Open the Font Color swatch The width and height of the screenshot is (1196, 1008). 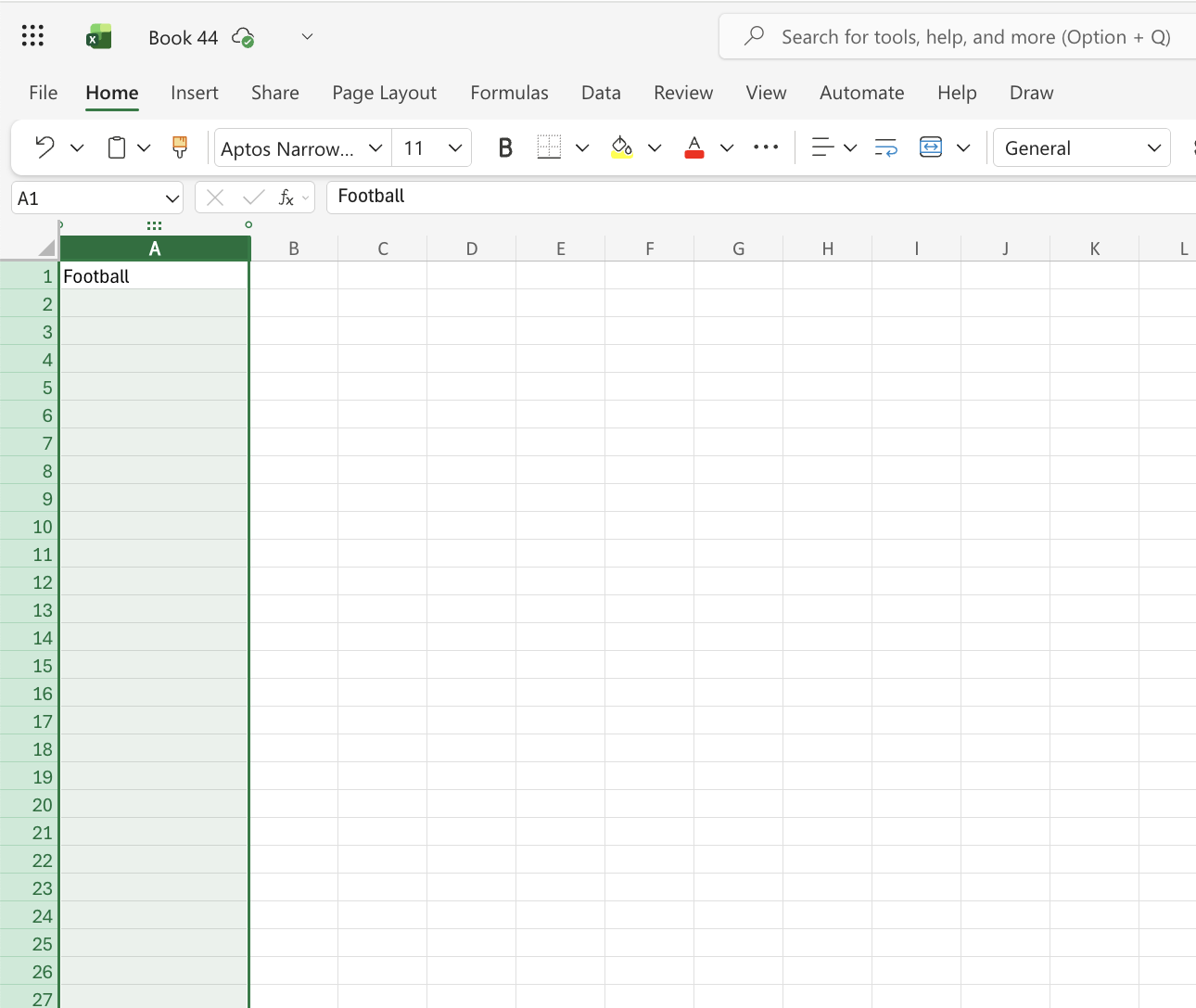pyautogui.click(x=727, y=147)
